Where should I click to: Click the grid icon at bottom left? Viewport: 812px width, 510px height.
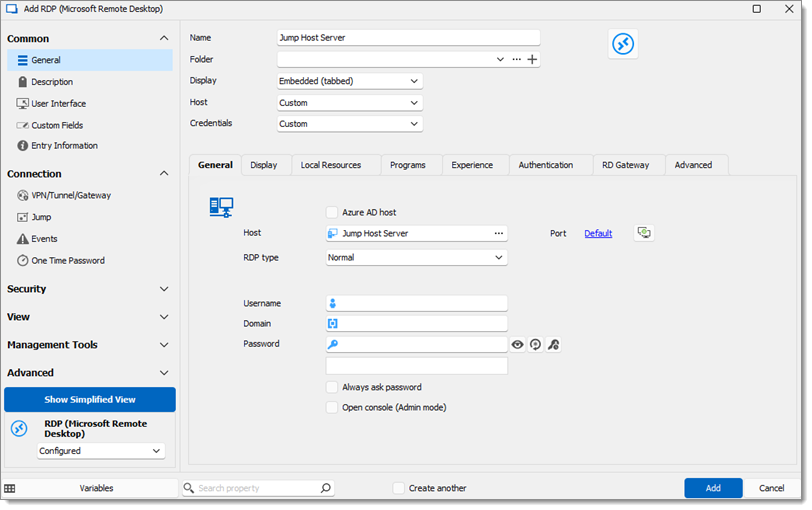pyautogui.click(x=10, y=488)
